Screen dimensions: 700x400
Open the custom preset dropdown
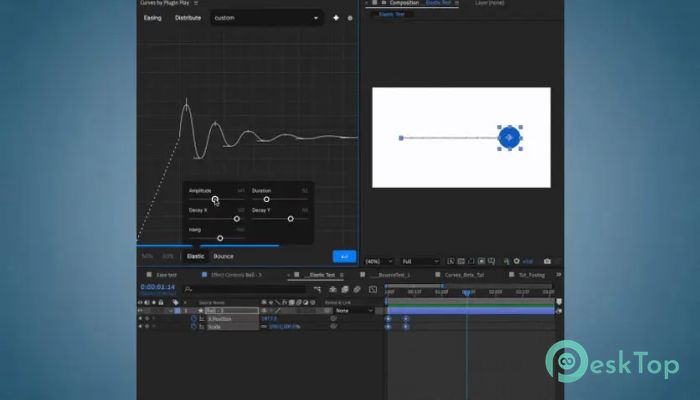click(267, 18)
